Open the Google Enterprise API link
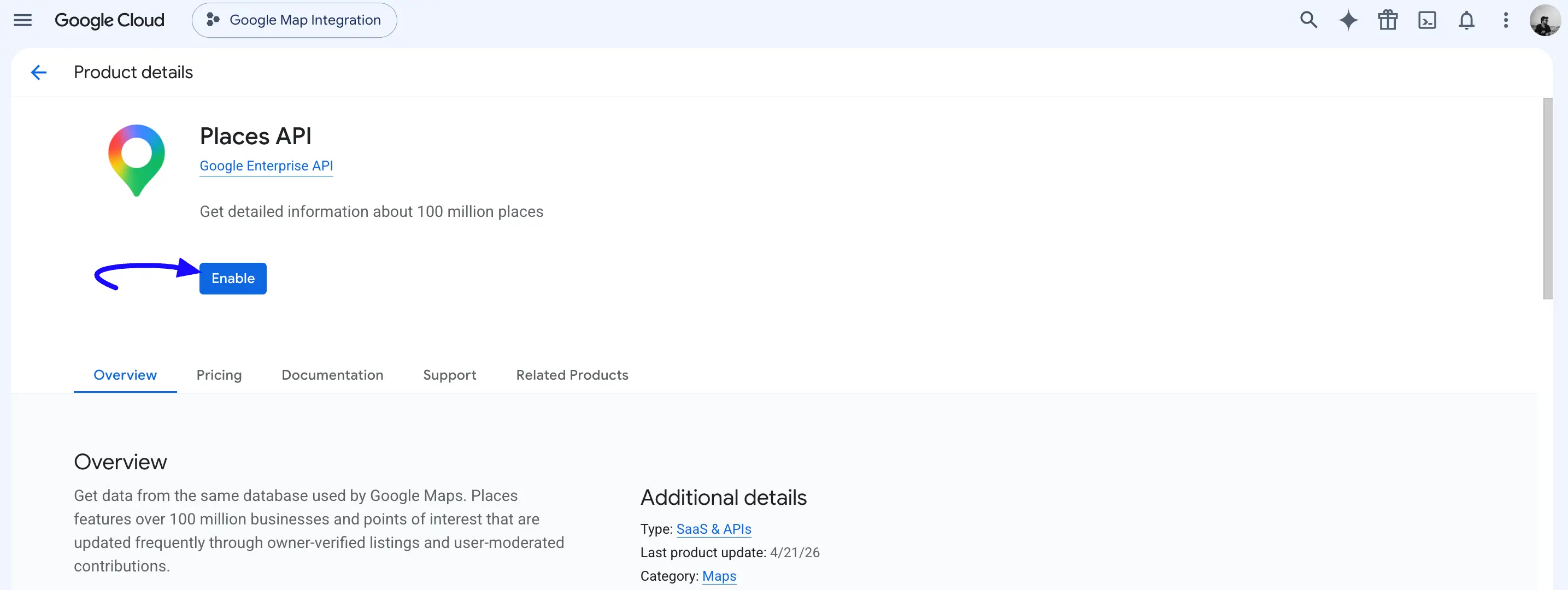1568x590 pixels. point(266,166)
